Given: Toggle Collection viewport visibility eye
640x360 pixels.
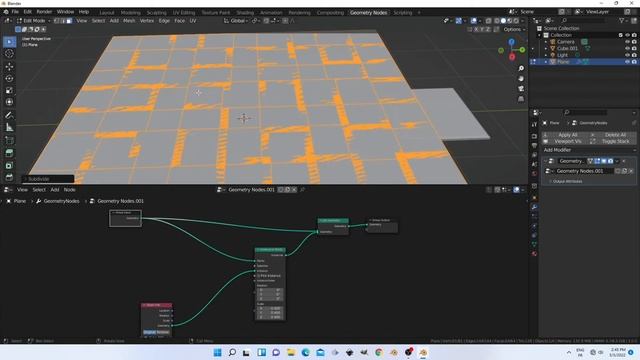Looking at the screenshot, I should point(627,35).
